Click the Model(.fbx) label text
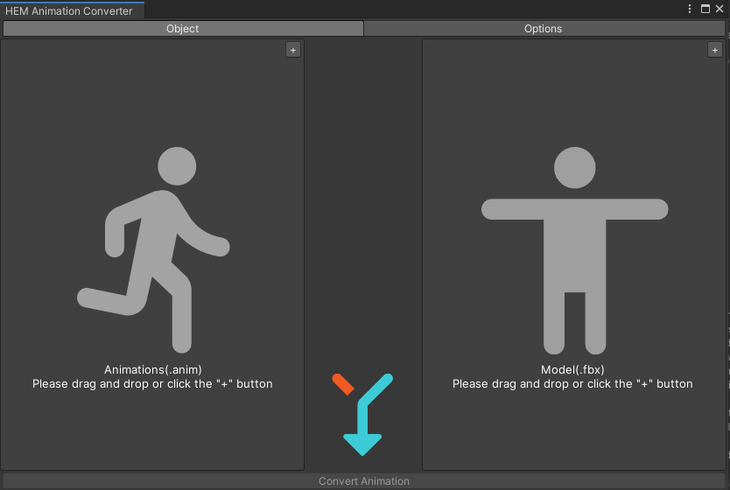 point(572,369)
